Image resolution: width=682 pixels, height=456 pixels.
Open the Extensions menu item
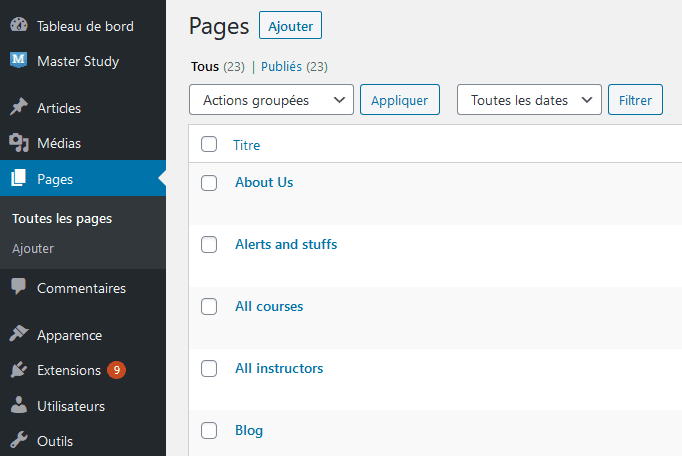83,370
